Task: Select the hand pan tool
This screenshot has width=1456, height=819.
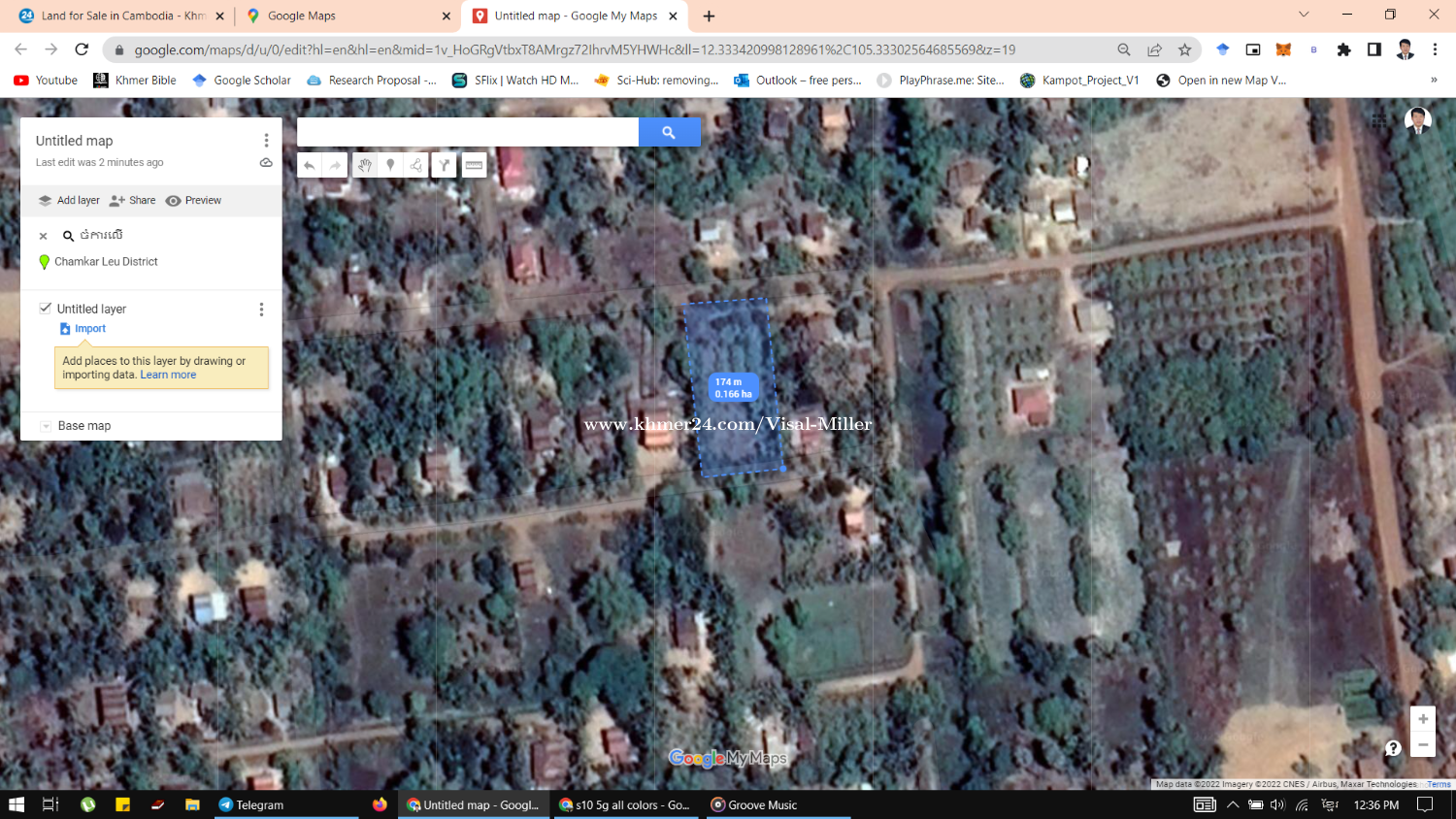Action: tap(364, 166)
